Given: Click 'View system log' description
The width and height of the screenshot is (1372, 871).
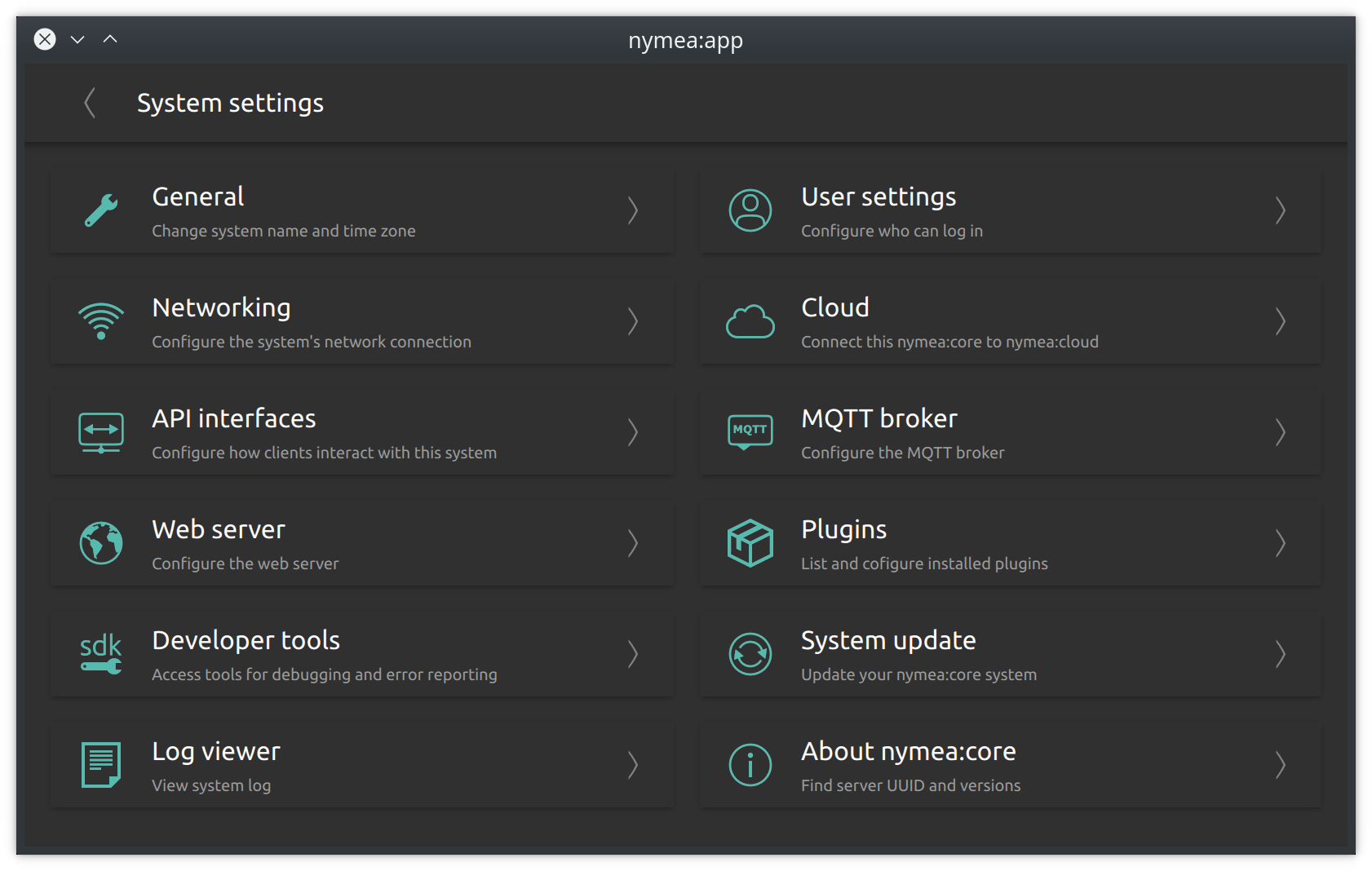Looking at the screenshot, I should tap(211, 785).
